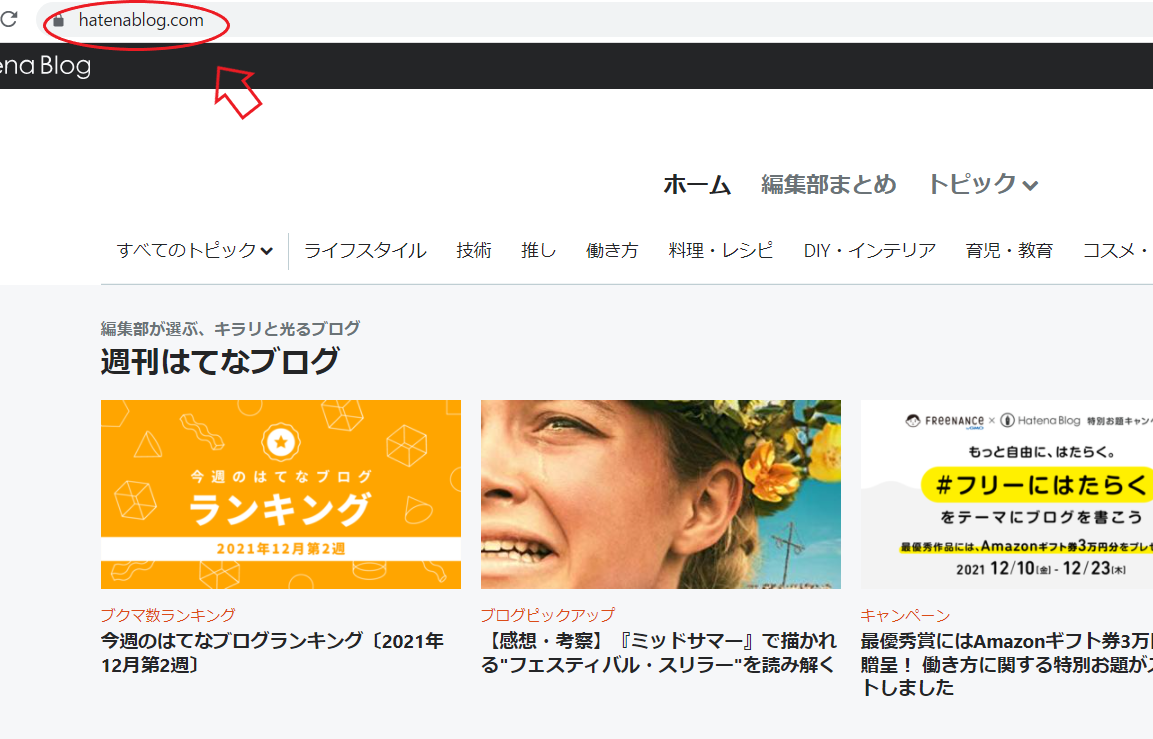Click the ブログピックアップ category label
Viewport: 1153px width, 739px height.
pyautogui.click(x=548, y=615)
